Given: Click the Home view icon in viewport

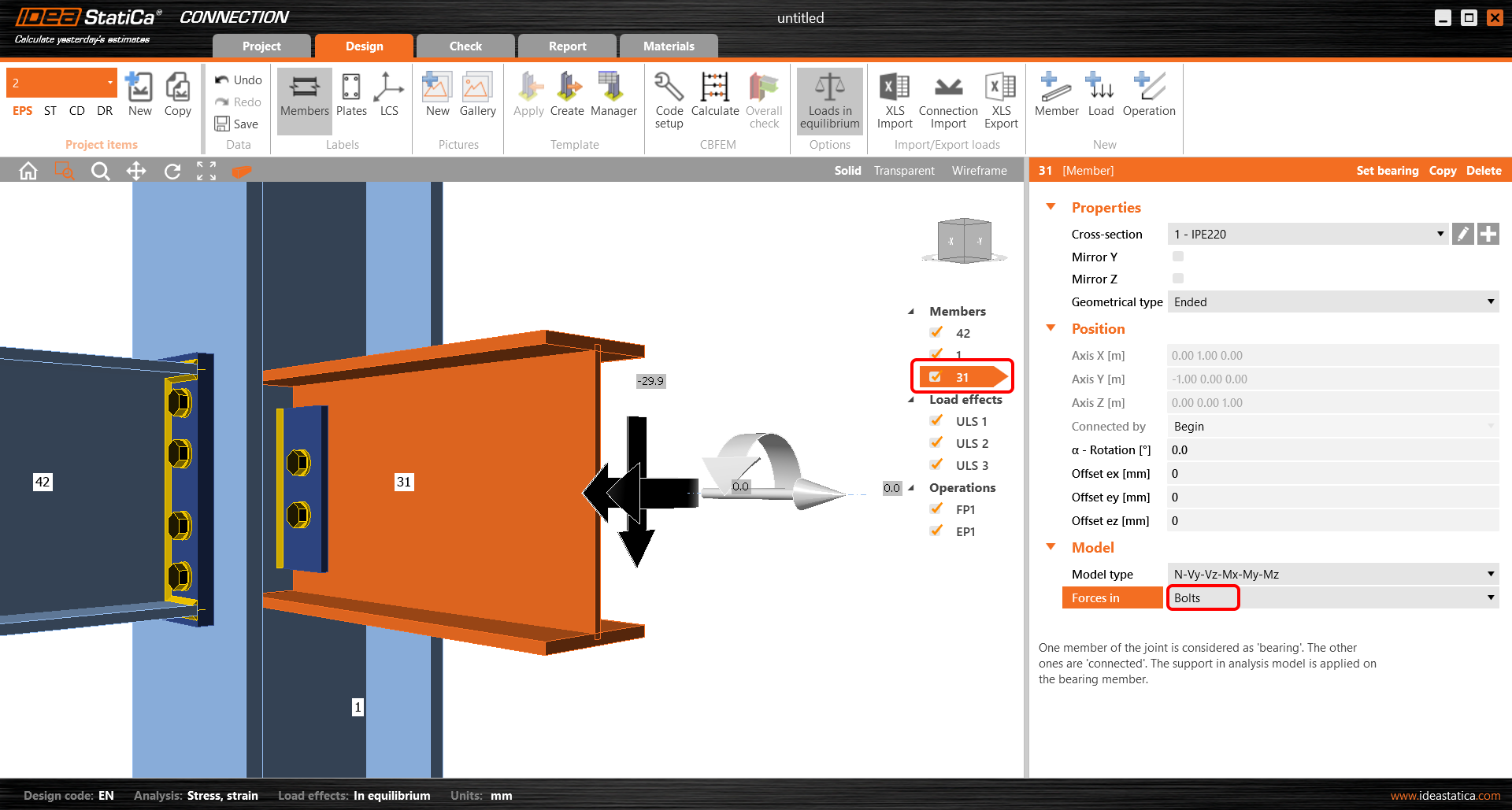Looking at the screenshot, I should point(28,171).
